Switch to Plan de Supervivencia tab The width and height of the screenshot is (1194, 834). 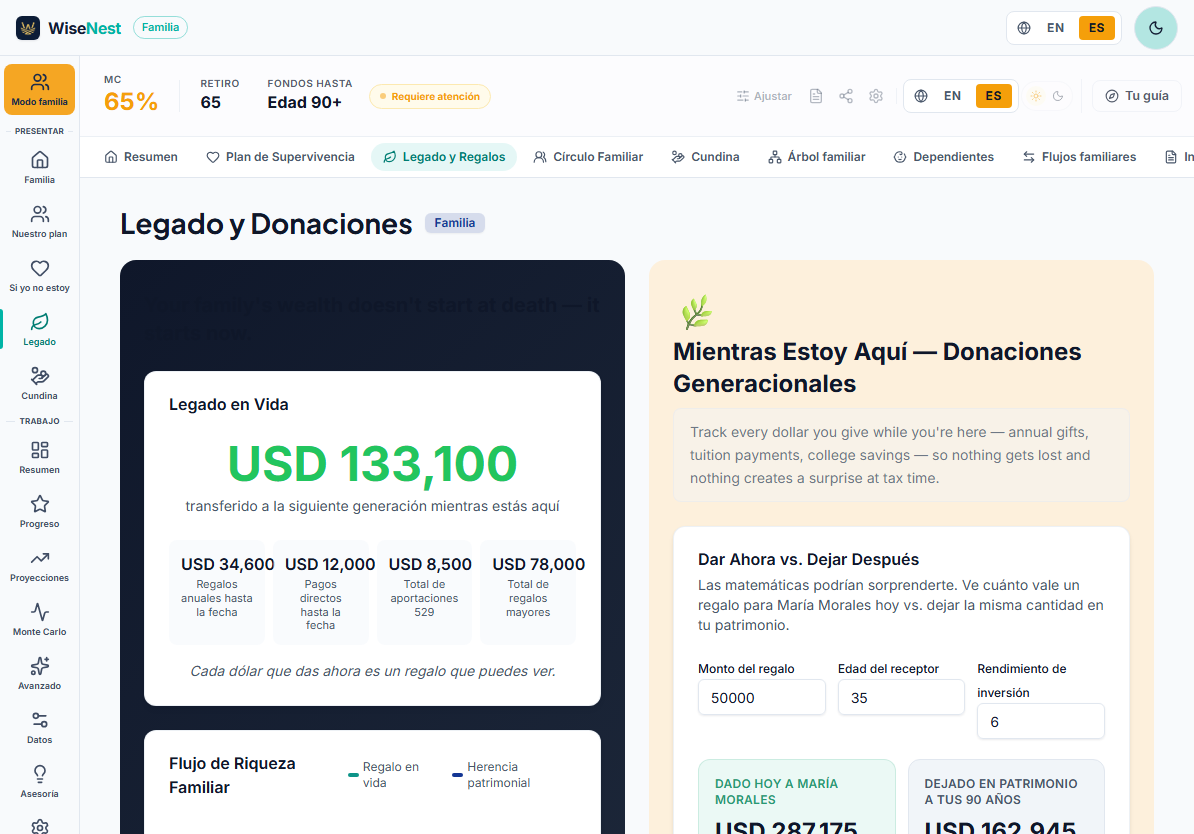click(x=280, y=157)
